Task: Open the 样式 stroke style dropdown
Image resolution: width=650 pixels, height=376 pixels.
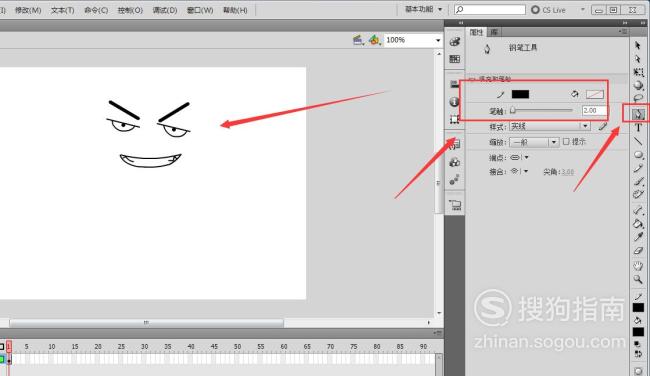Action: (549, 126)
